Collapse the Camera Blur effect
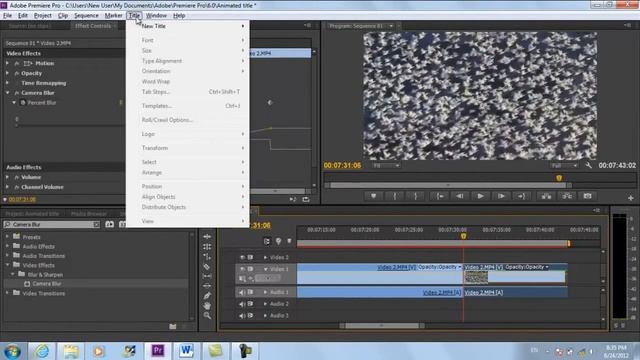Screen dimensions: 640x360 coord(7,93)
